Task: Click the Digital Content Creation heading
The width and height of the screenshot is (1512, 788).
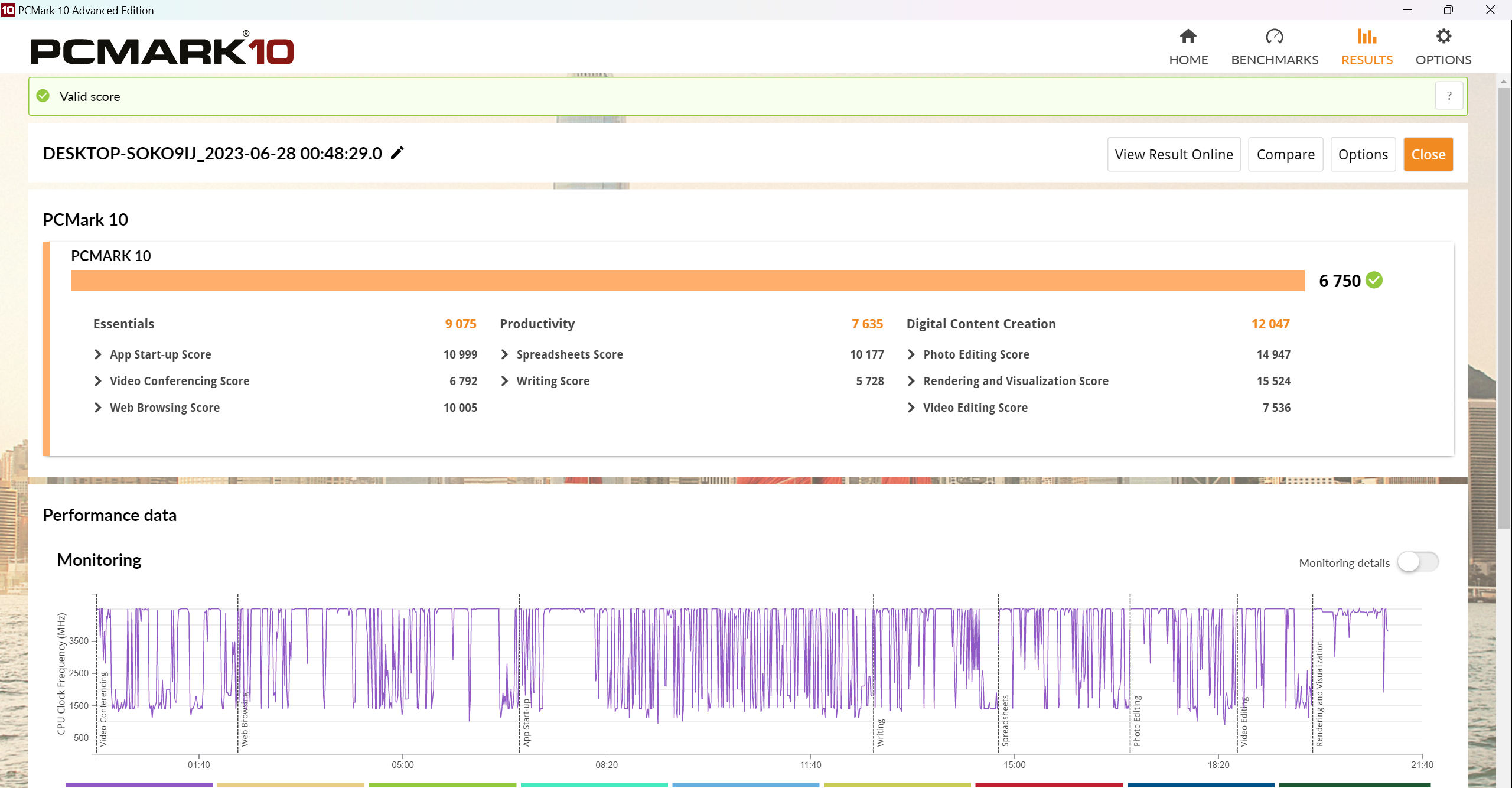Action: pyautogui.click(x=981, y=324)
